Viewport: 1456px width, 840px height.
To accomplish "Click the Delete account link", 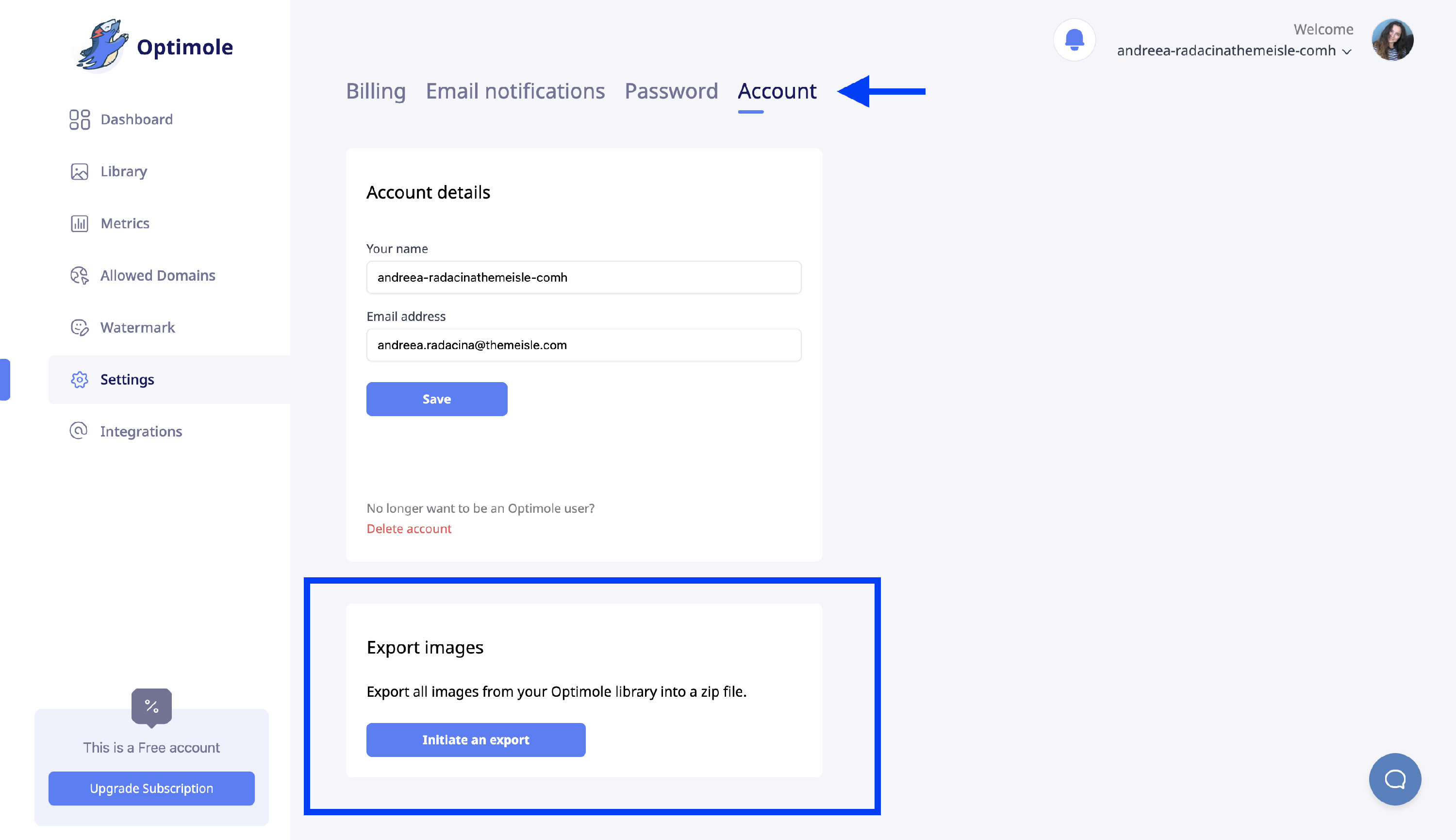I will 409,528.
